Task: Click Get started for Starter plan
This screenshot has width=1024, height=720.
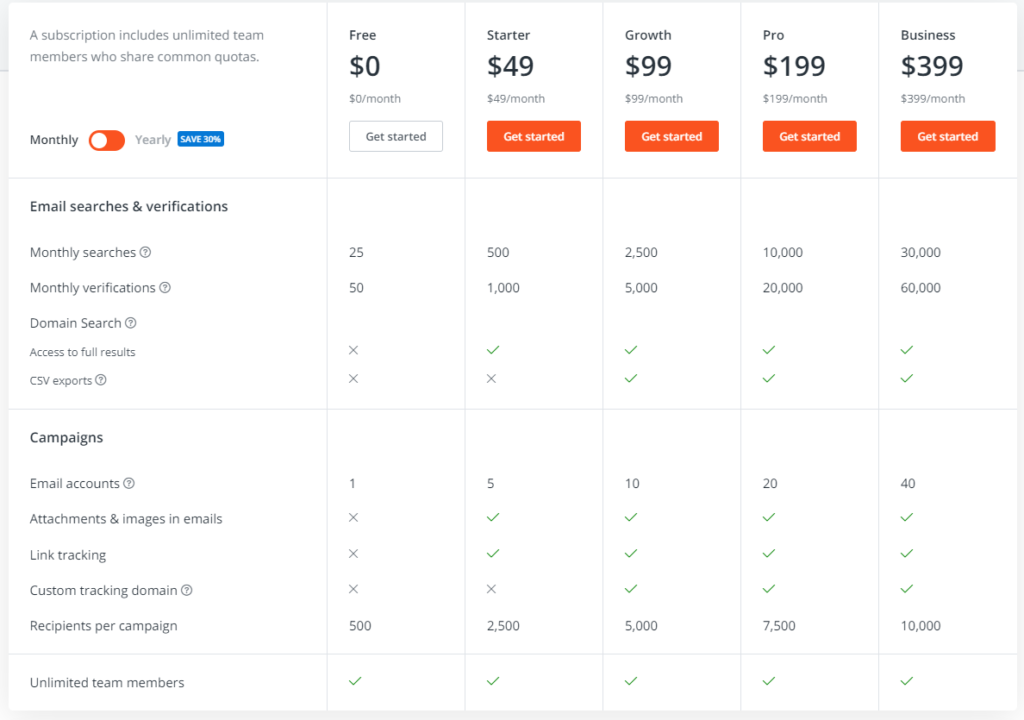Action: click(534, 136)
